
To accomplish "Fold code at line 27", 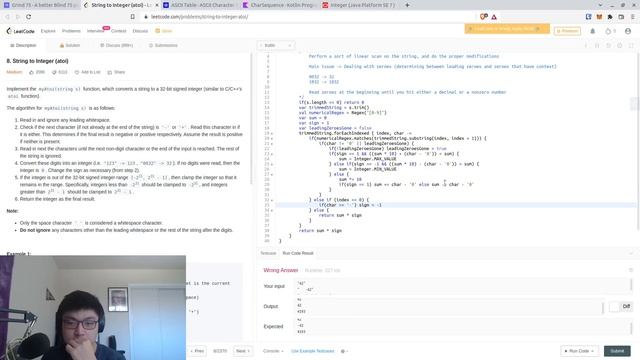I will [272, 174].
